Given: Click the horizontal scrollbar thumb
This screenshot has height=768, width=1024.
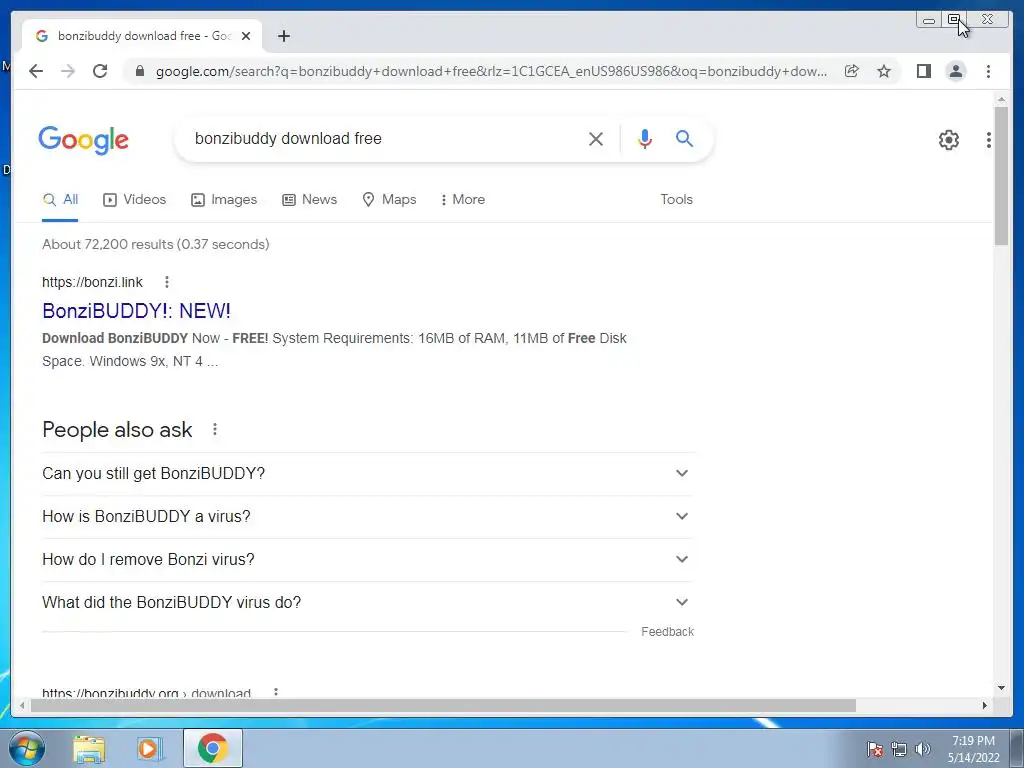Looking at the screenshot, I should coord(443,705).
